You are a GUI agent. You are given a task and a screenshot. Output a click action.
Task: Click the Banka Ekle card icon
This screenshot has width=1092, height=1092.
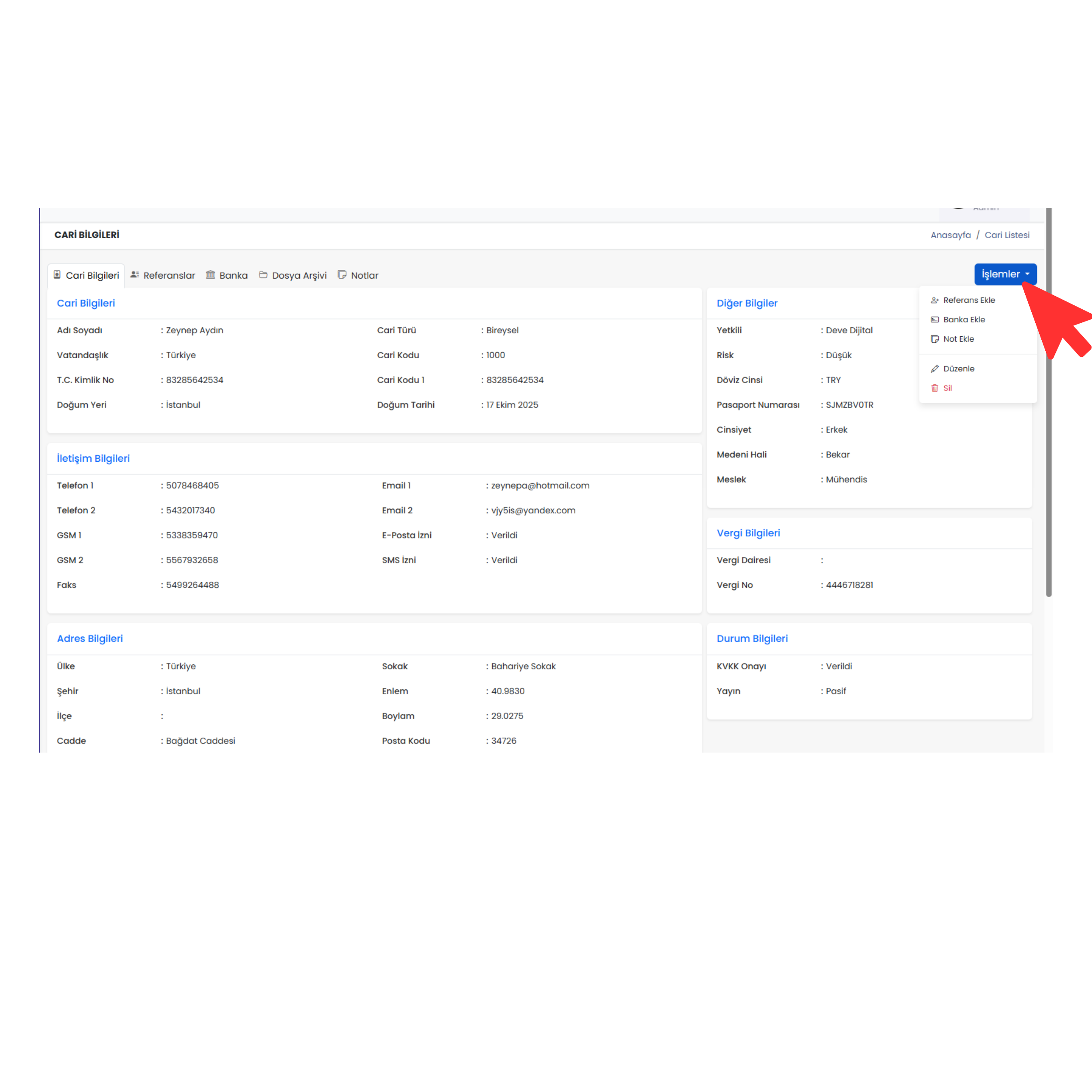pos(934,319)
